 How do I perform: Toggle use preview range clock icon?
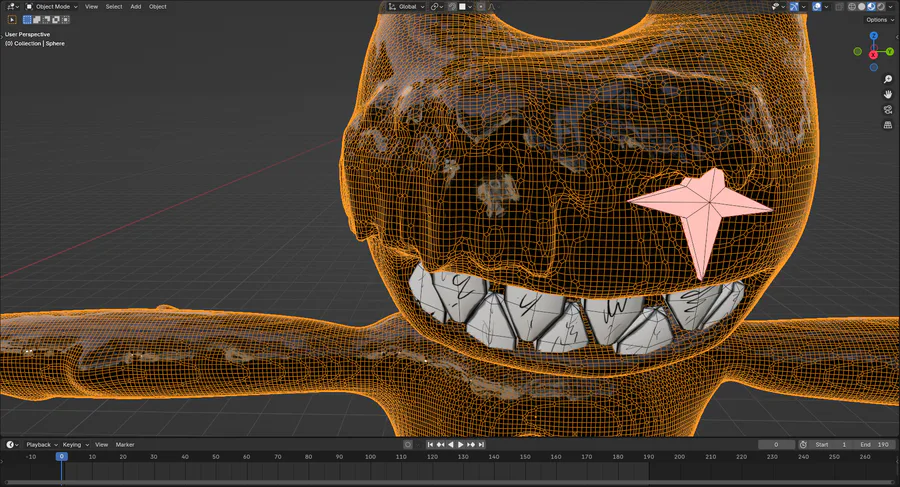click(803, 445)
